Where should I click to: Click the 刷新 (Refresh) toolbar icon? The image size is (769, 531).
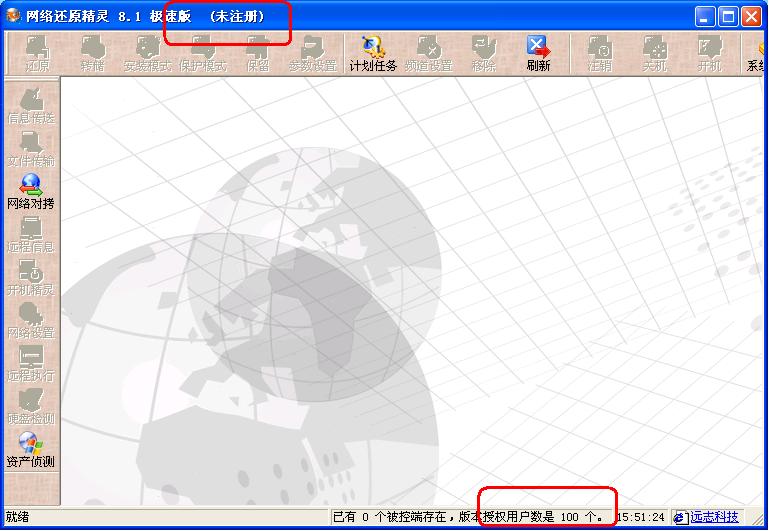point(538,54)
